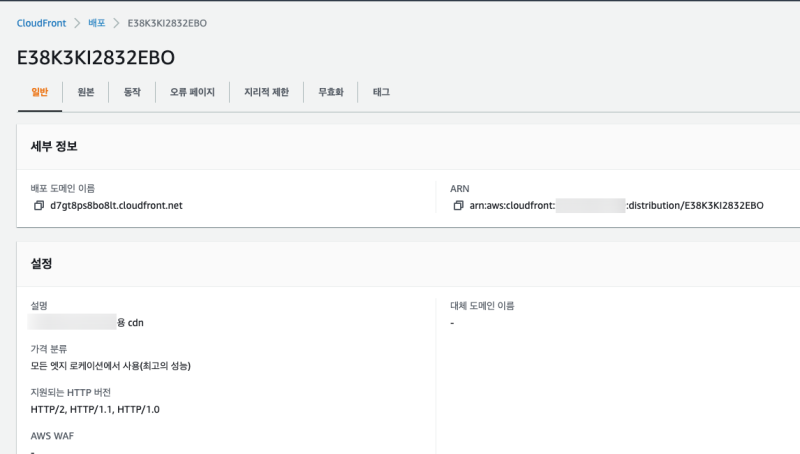Click 모든 엣지 로케이션에서 사용 price class value
This screenshot has width=800, height=454.
click(x=111, y=366)
